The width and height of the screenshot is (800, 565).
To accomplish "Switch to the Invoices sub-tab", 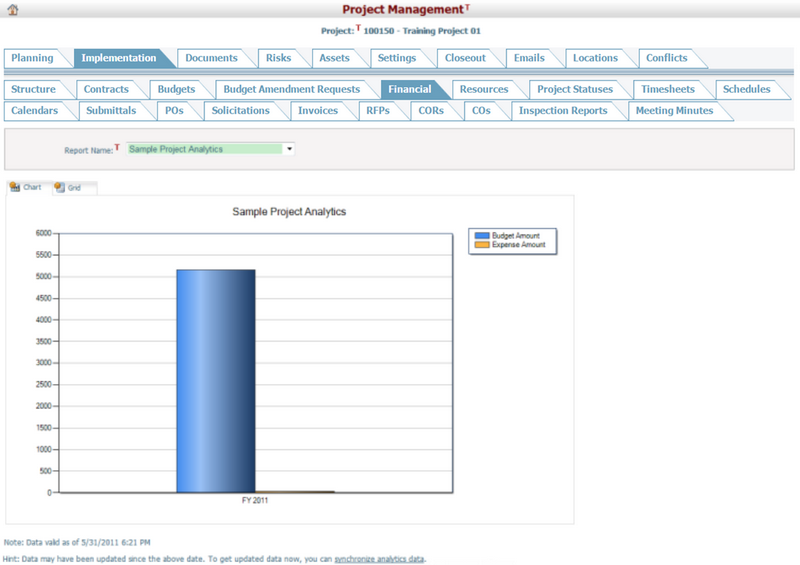I will click(x=318, y=110).
